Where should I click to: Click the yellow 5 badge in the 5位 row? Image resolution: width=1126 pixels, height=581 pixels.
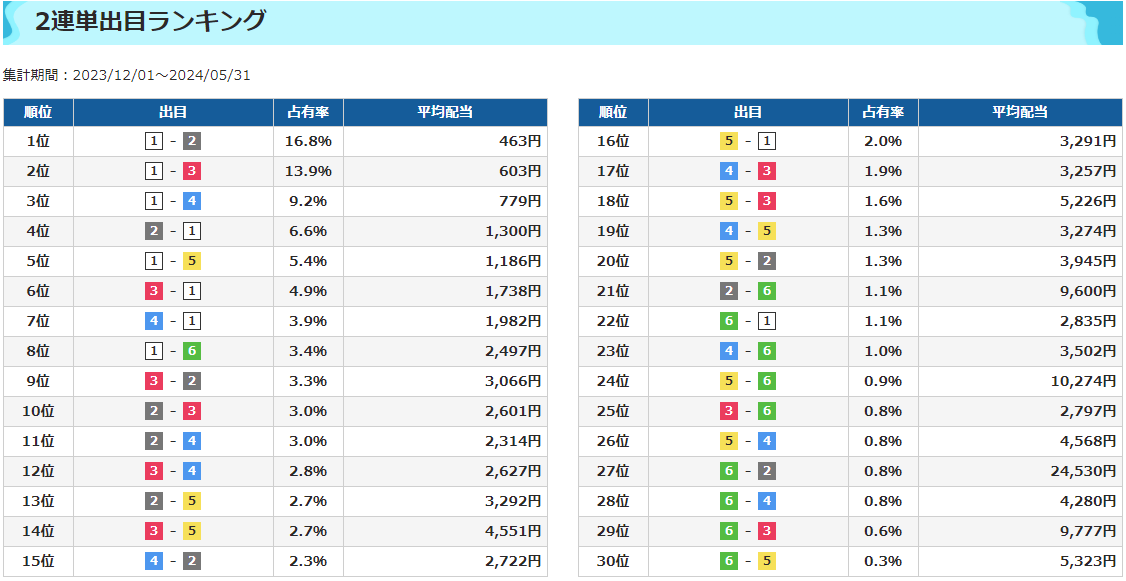tap(192, 261)
